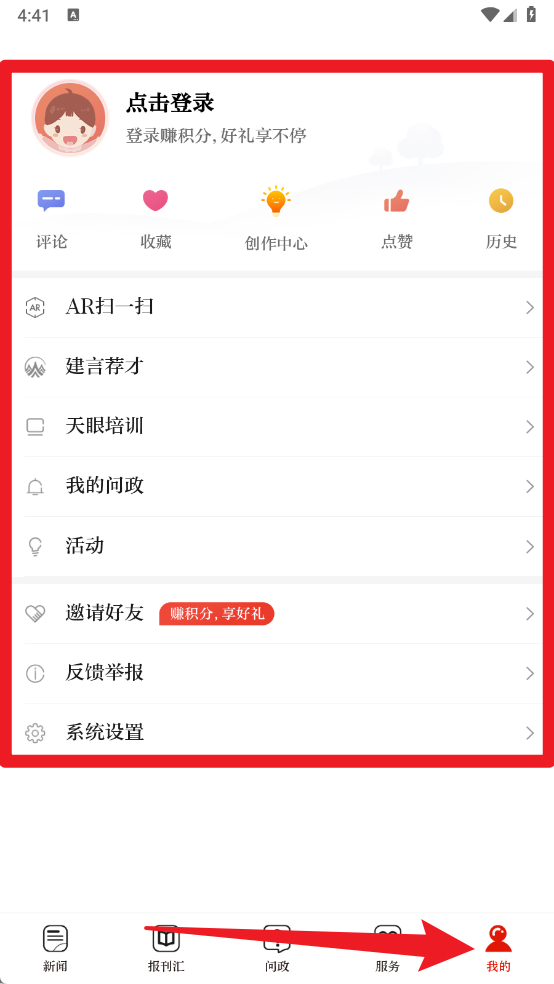The width and height of the screenshot is (554, 984).
Task: Open 收藏 favorites heart icon
Action: (x=155, y=201)
